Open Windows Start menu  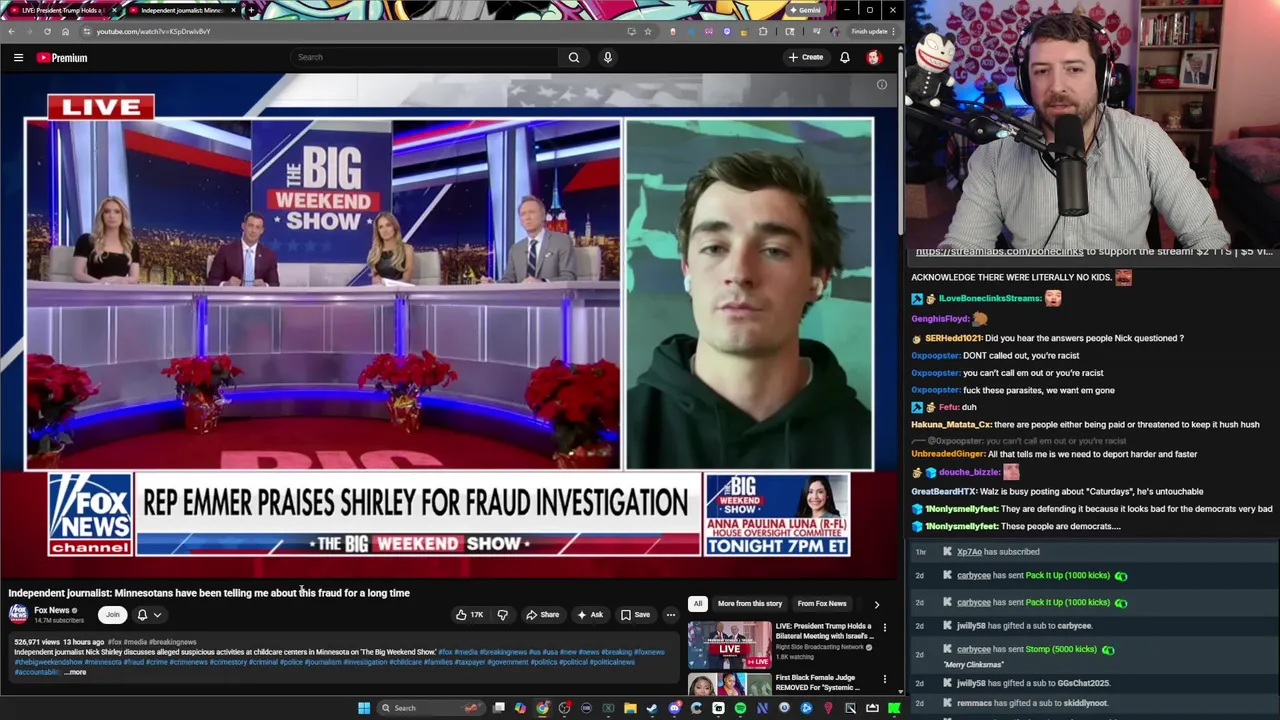[x=364, y=708]
